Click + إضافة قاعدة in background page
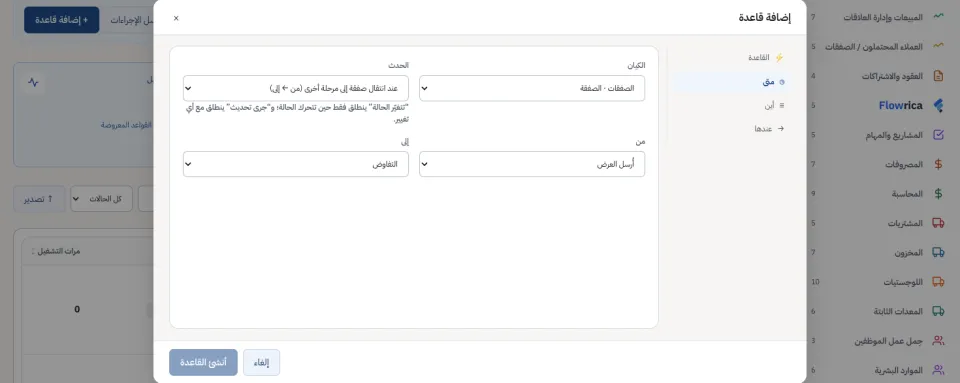960x383 pixels. click(x=61, y=20)
